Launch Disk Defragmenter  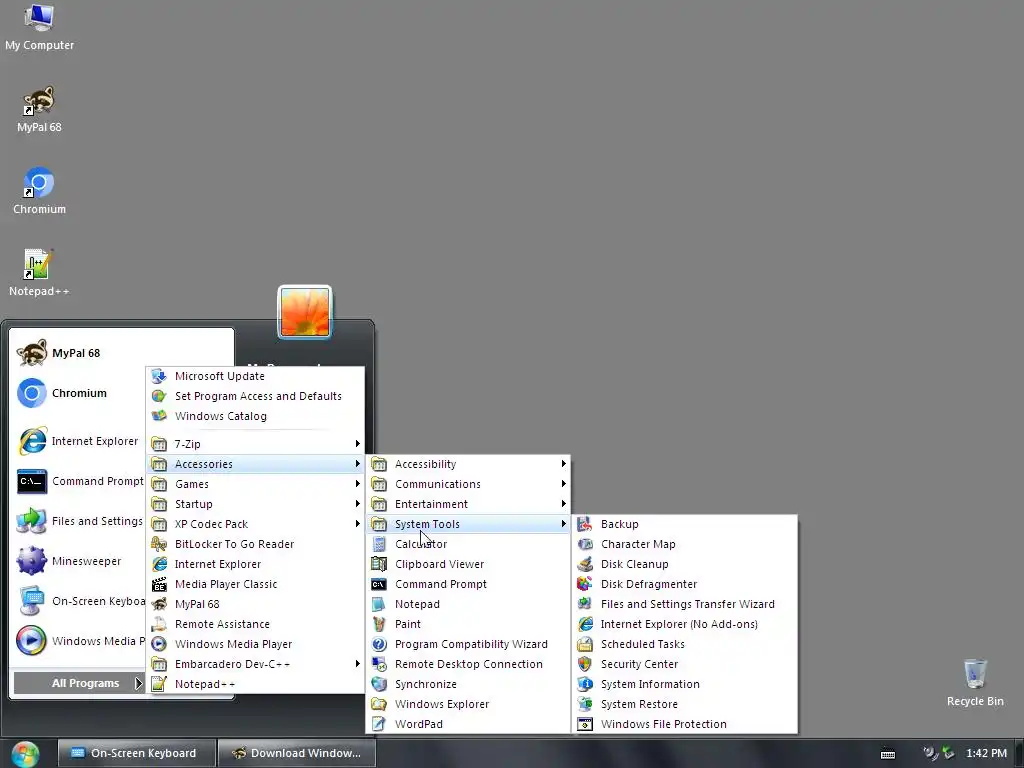point(685,584)
